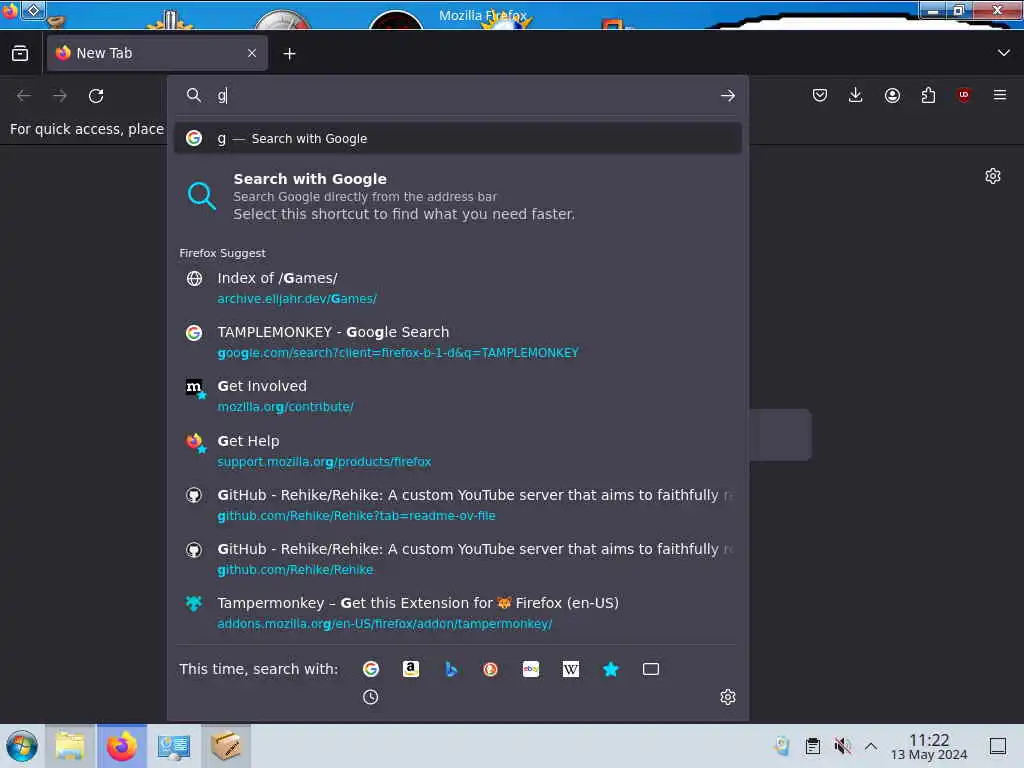The height and width of the screenshot is (768, 1024).
Task: Open Index of /Games/ suggestion
Action: tap(458, 288)
